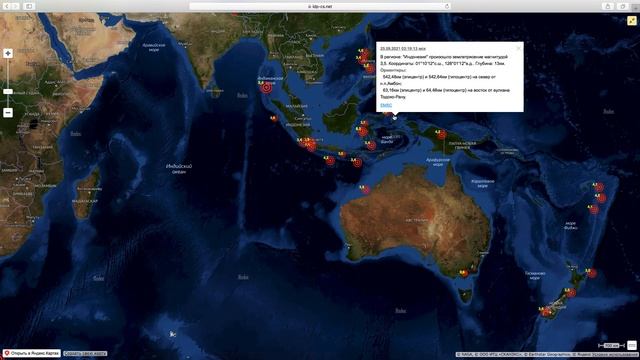Zoom in with the plus button
This screenshot has height=360, width=640.
[8, 53]
